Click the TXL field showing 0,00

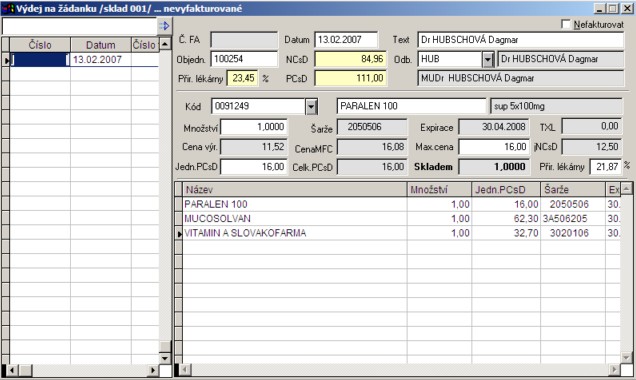pyautogui.click(x=591, y=127)
